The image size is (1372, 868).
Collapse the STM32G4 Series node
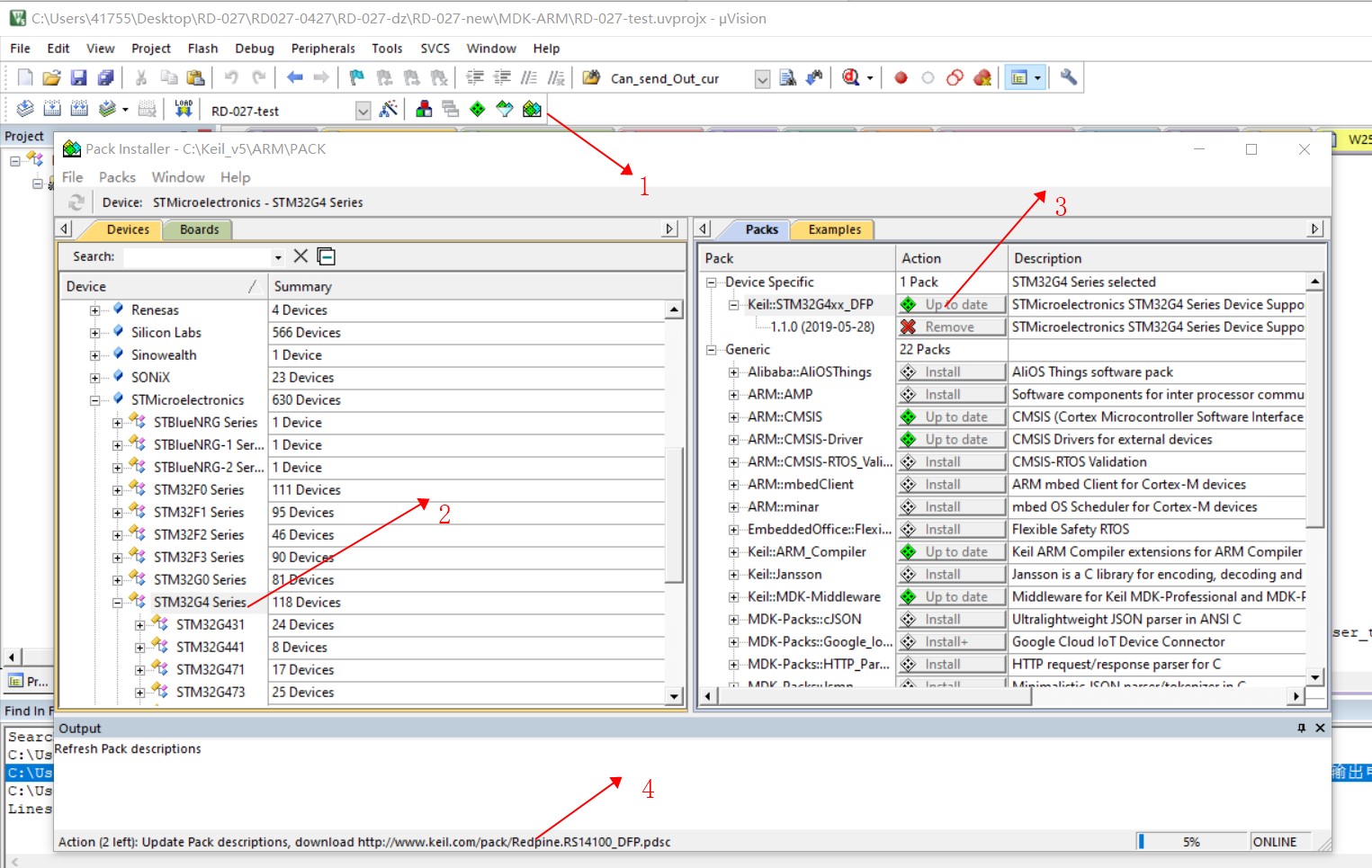coord(117,602)
